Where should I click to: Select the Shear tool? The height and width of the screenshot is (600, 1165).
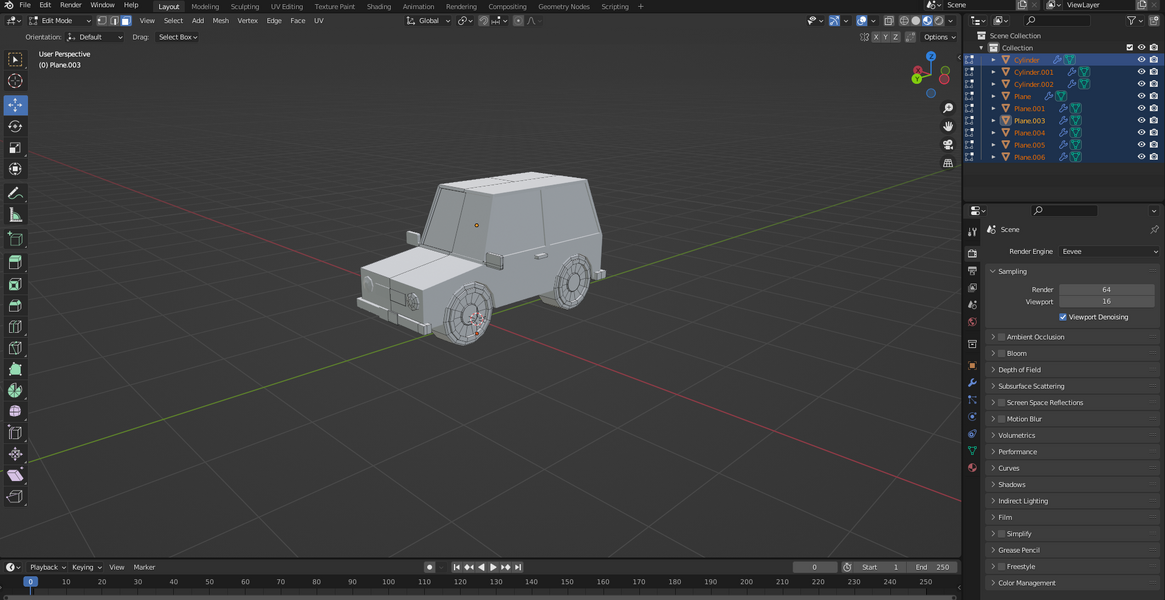pyautogui.click(x=15, y=475)
